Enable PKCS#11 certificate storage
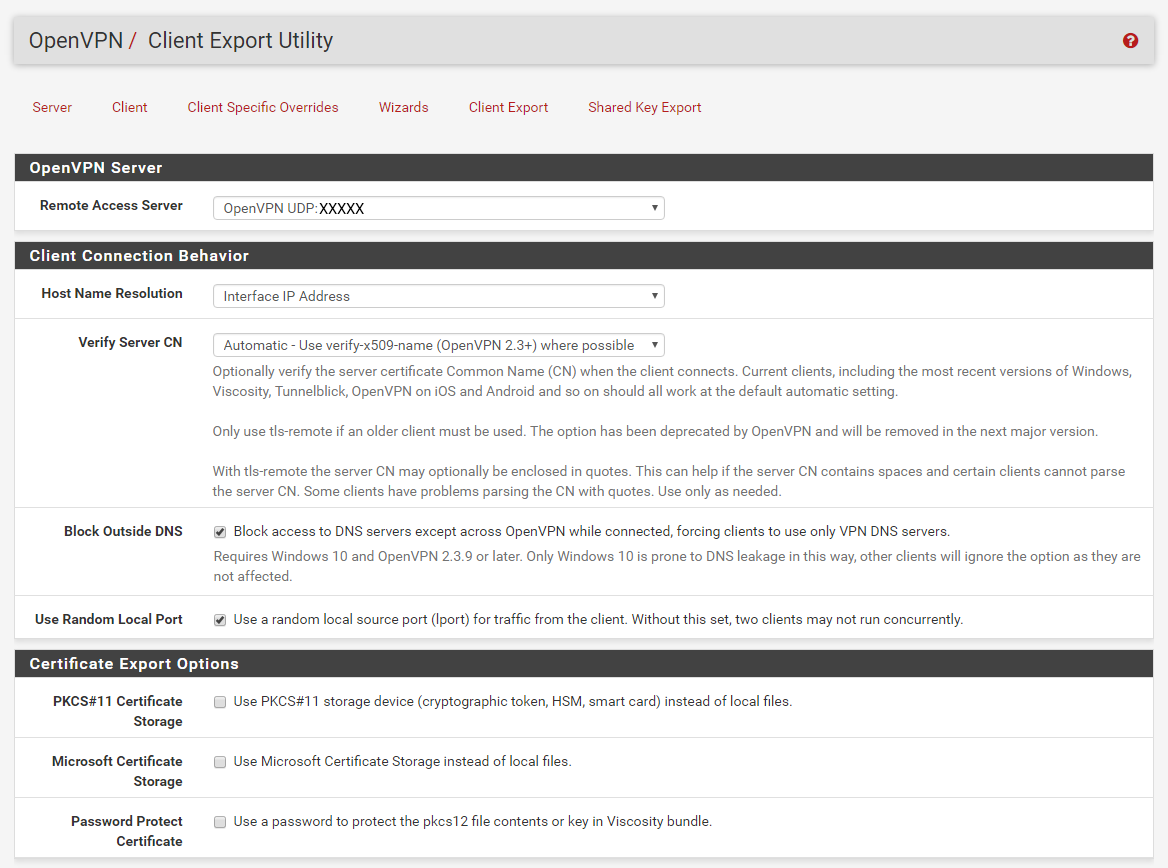 coord(220,702)
